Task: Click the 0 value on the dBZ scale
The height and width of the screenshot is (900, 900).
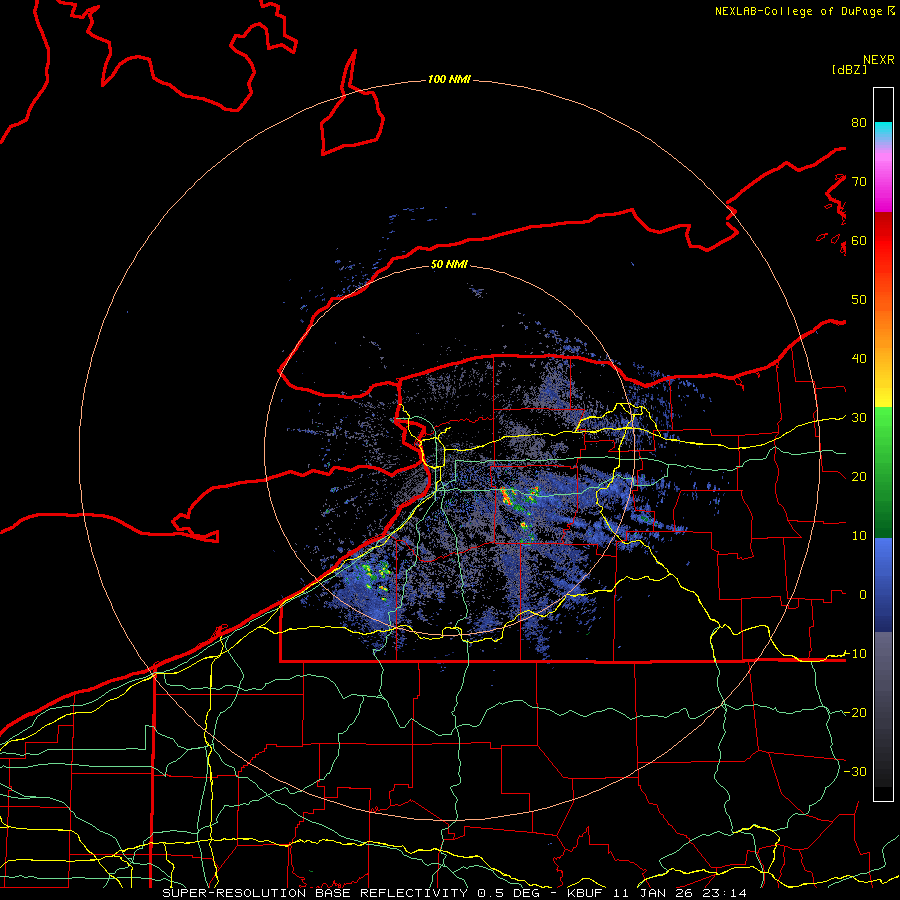Action: tap(863, 595)
